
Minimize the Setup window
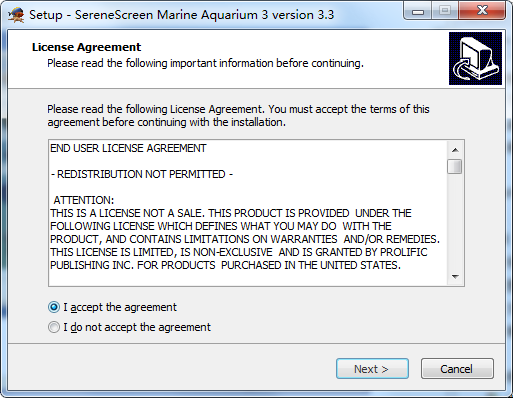418,11
